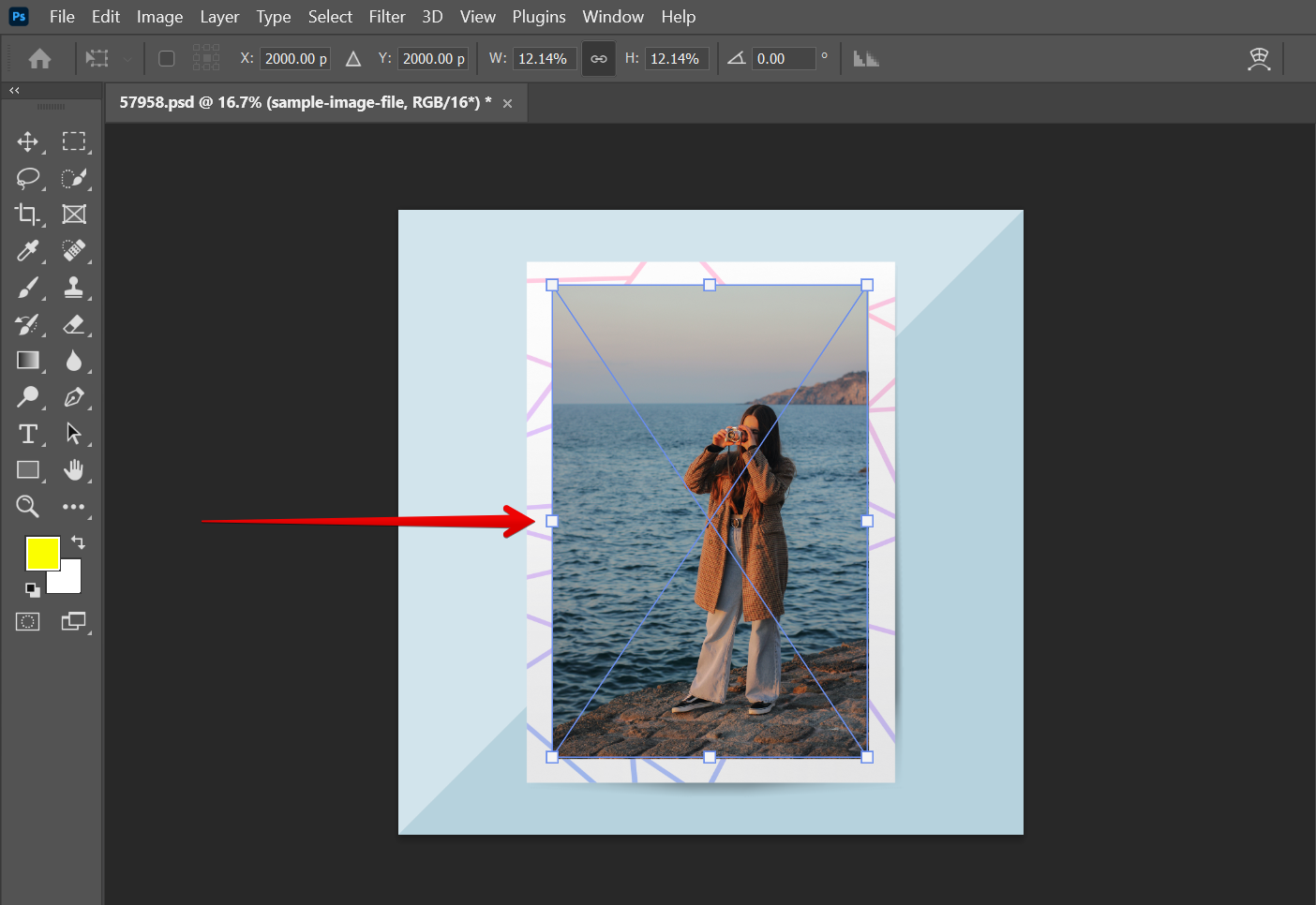Select the Lasso tool
This screenshot has width=1316, height=905.
click(28, 178)
